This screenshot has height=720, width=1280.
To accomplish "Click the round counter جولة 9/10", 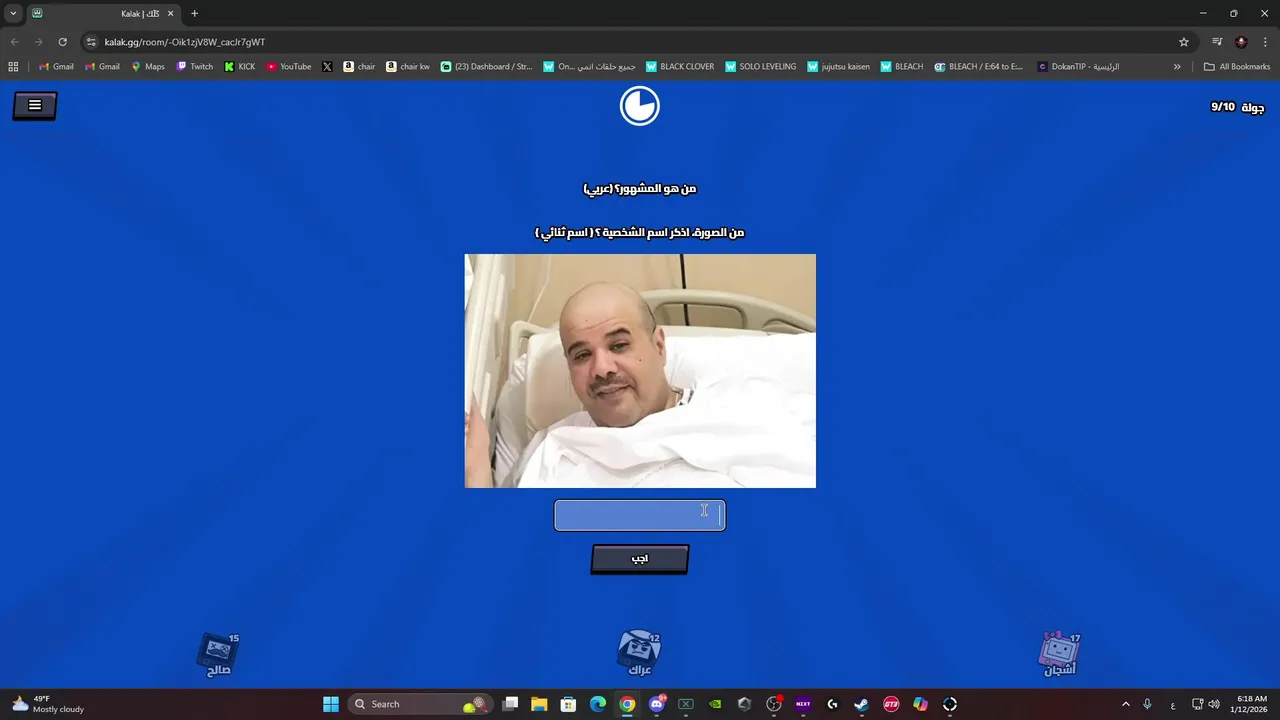I will point(1237,107).
